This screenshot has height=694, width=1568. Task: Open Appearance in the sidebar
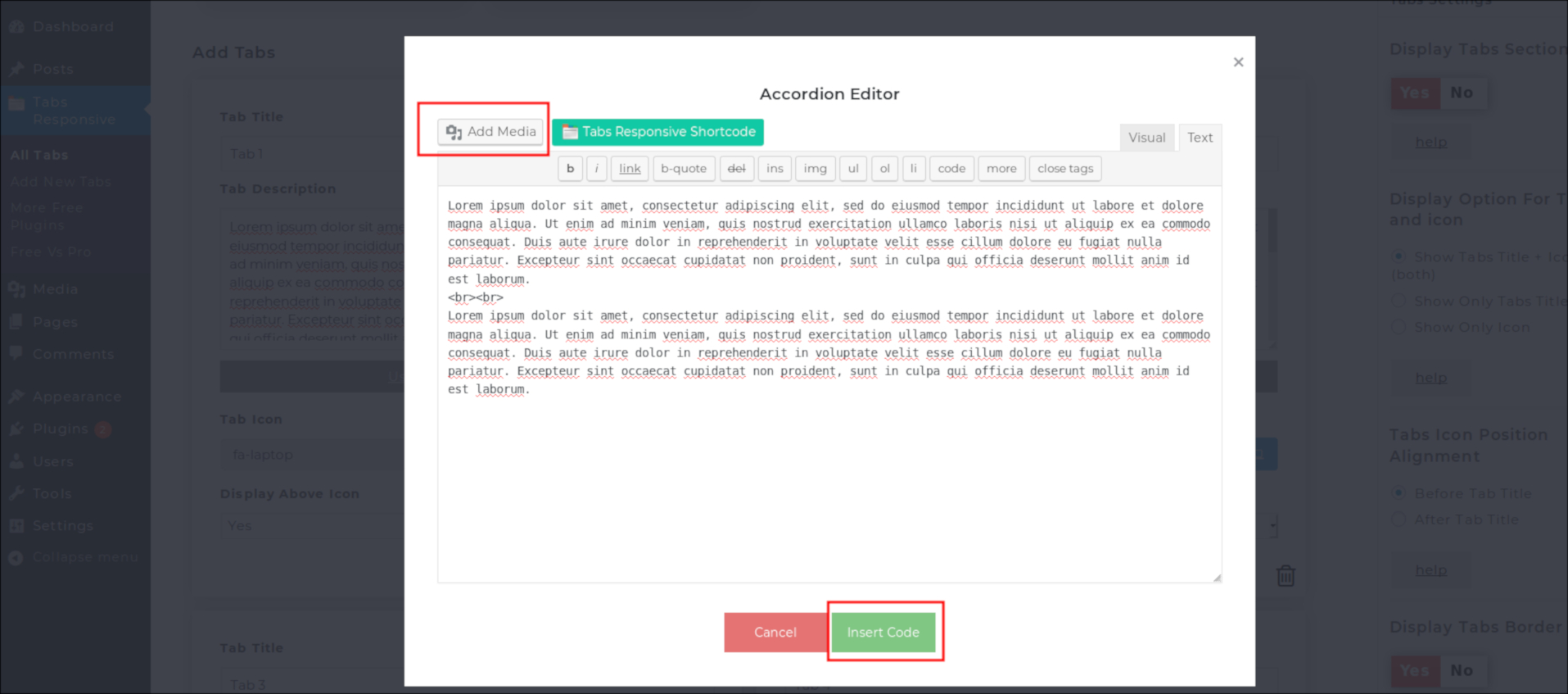(75, 397)
